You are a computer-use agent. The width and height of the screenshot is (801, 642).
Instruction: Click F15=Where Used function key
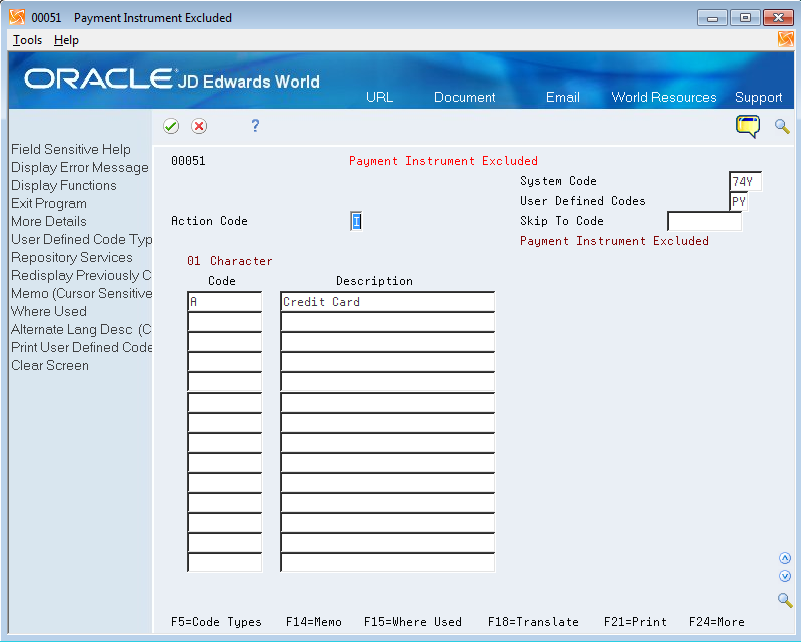[413, 622]
